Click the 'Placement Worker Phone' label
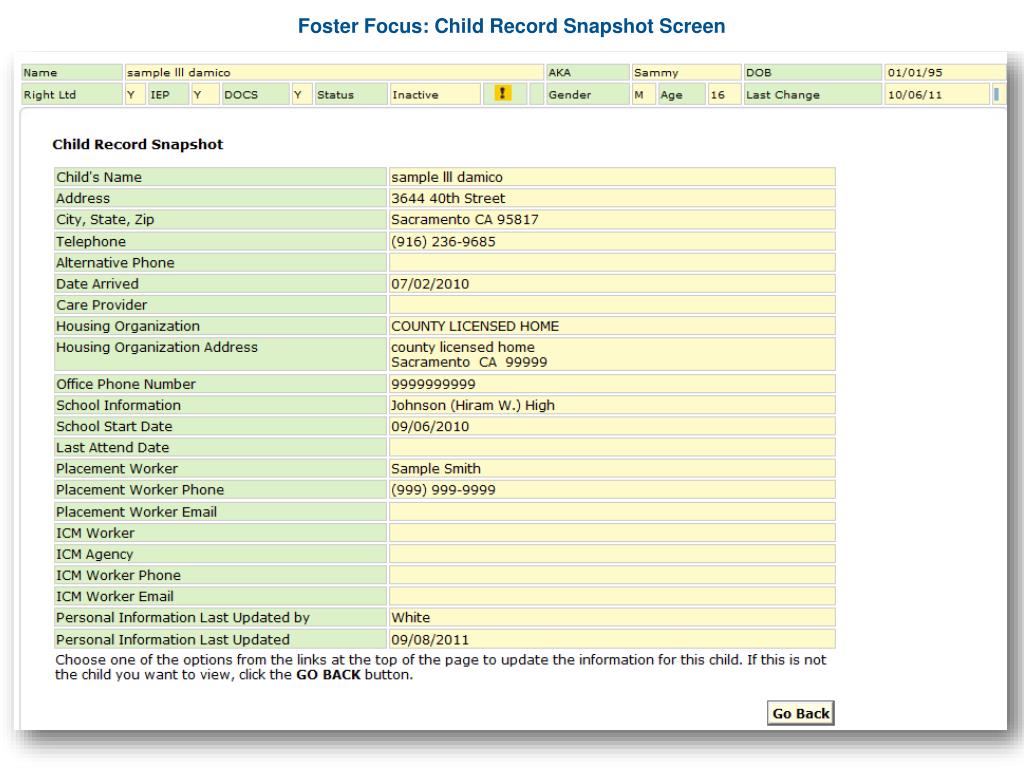This screenshot has height=768, width=1024. [140, 490]
